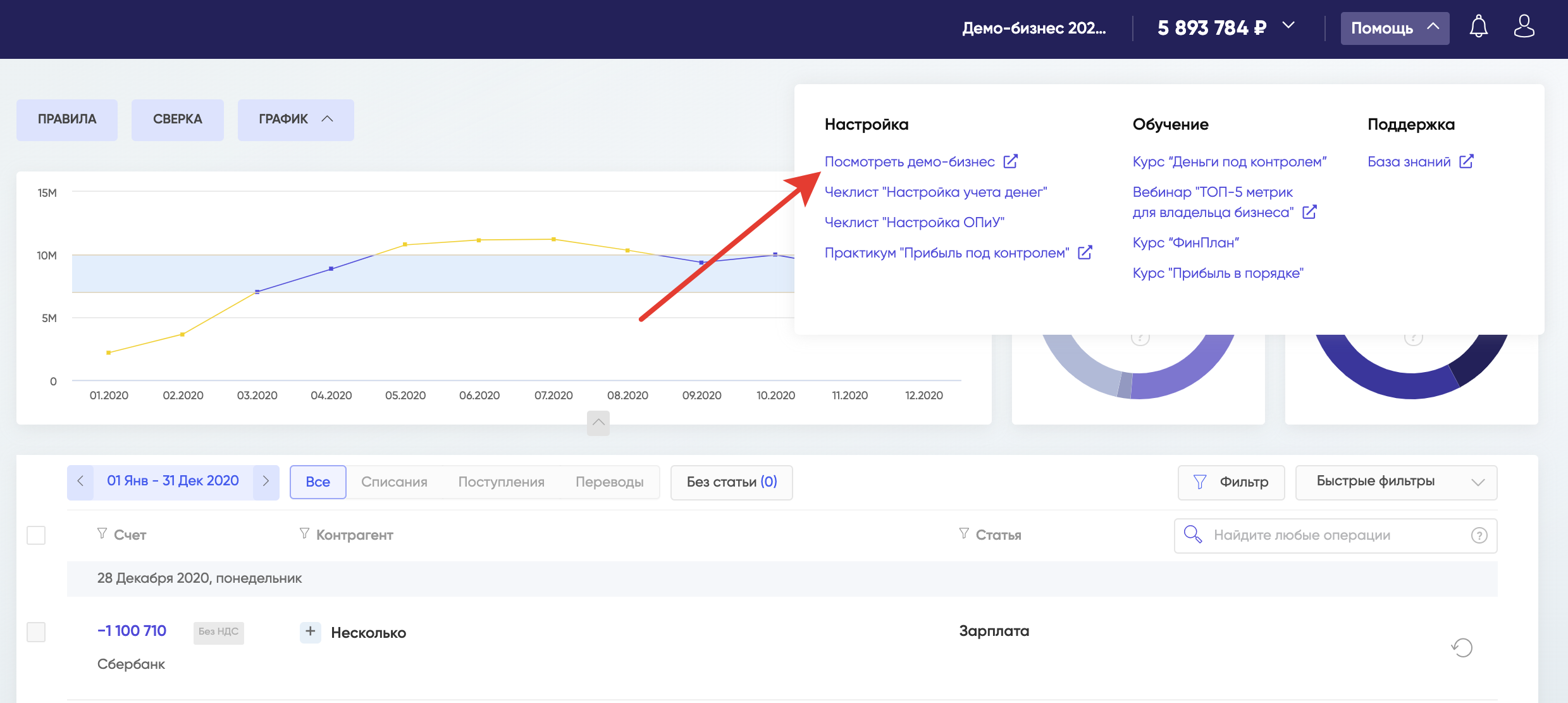This screenshot has width=1568, height=703.
Task: Select the Все operations tab
Action: click(318, 482)
